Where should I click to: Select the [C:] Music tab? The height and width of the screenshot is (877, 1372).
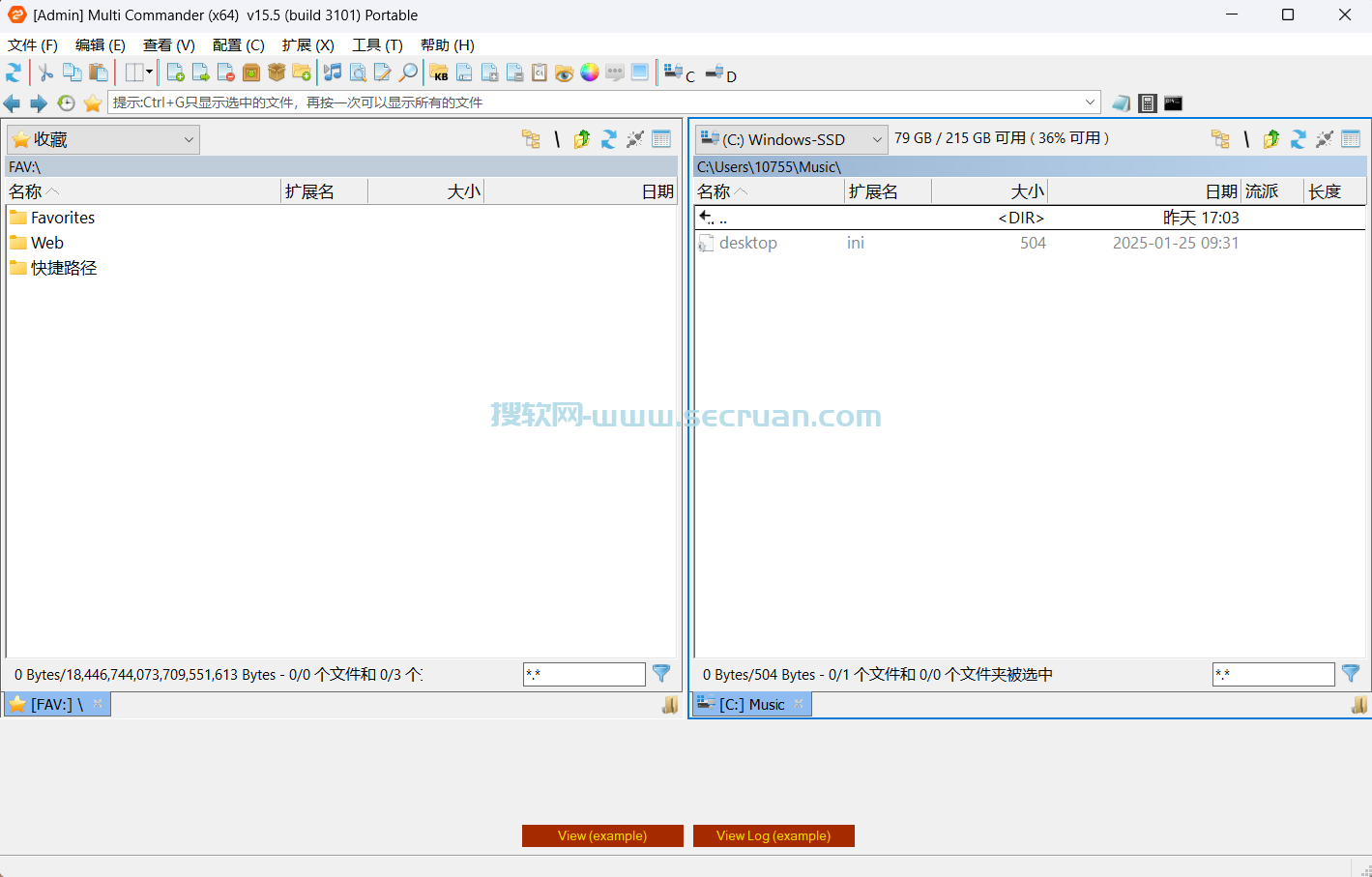tap(752, 704)
